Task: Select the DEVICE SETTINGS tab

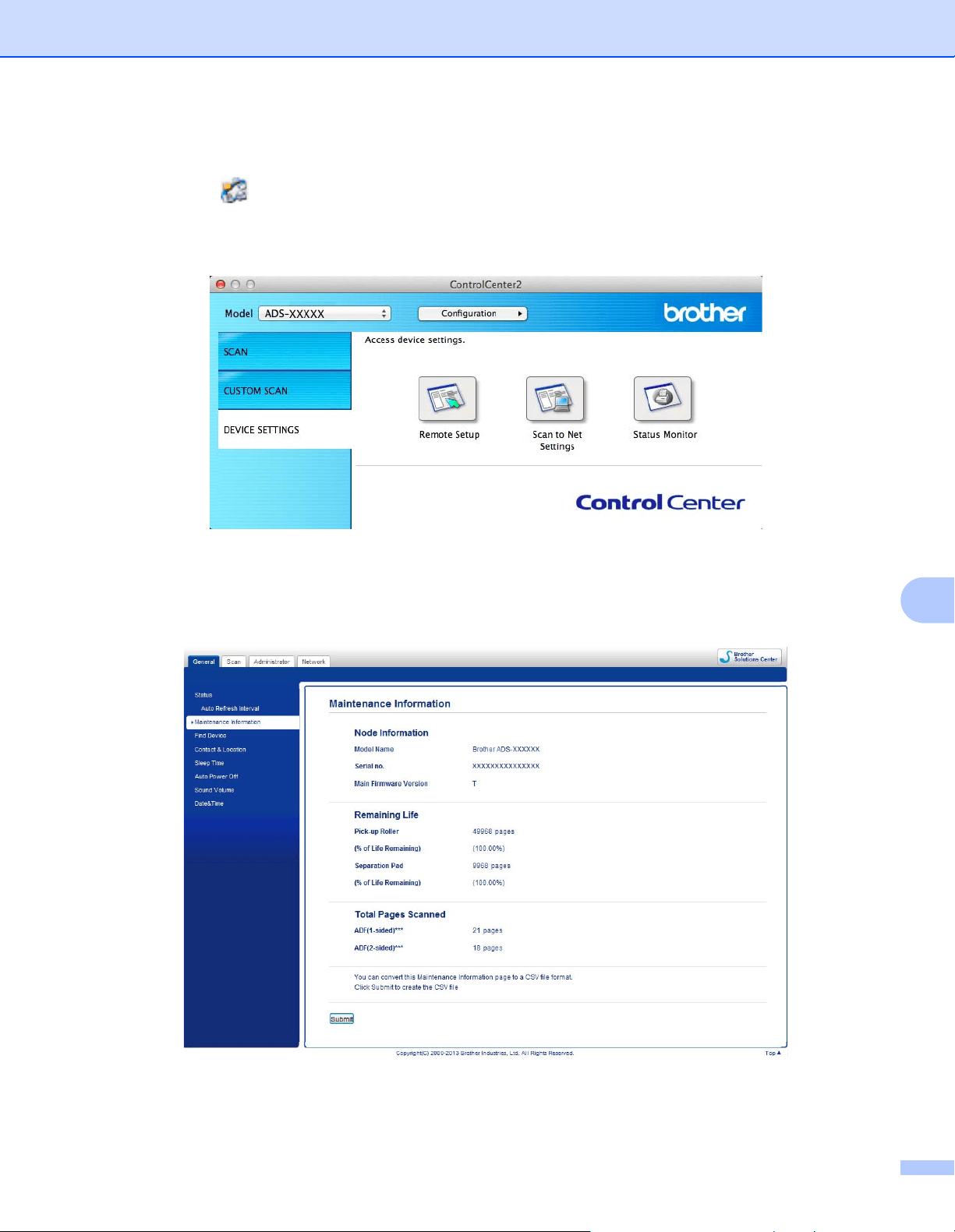Action: [285, 429]
